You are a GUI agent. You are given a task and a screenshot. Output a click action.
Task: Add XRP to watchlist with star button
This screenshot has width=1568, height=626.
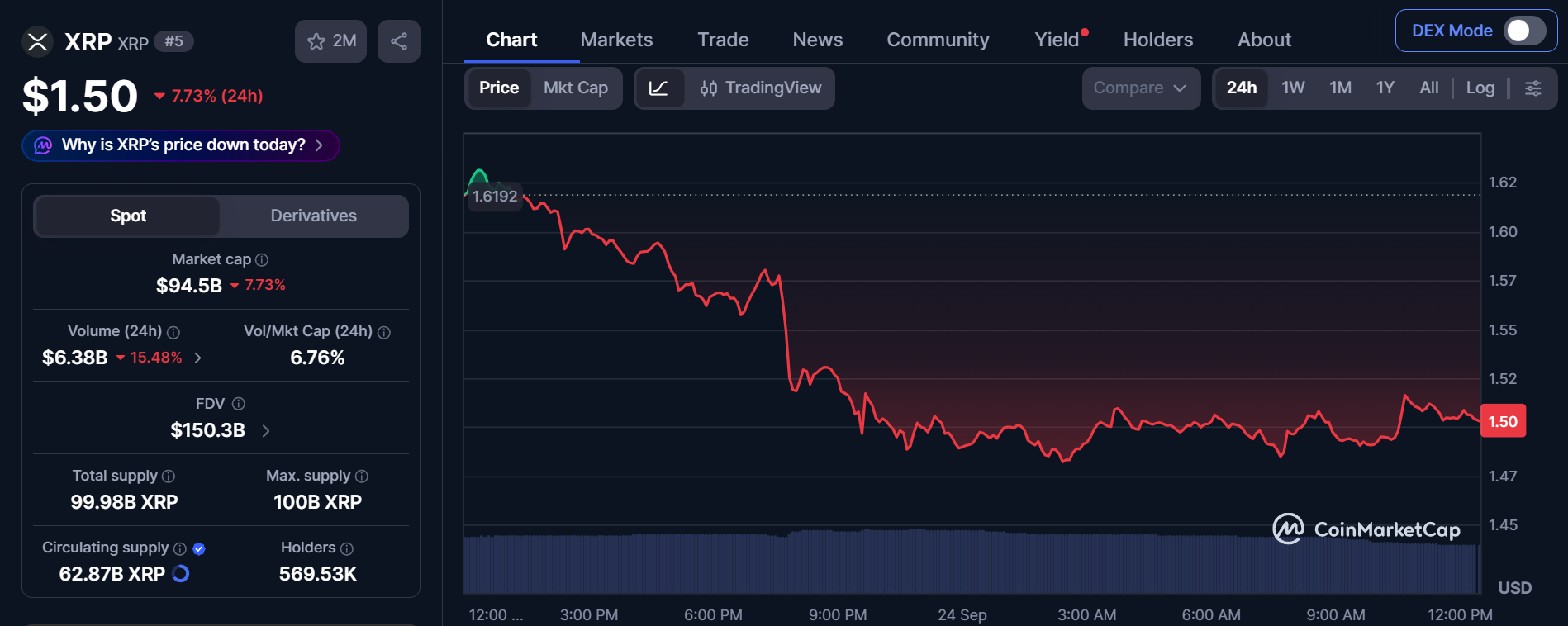pos(331,41)
